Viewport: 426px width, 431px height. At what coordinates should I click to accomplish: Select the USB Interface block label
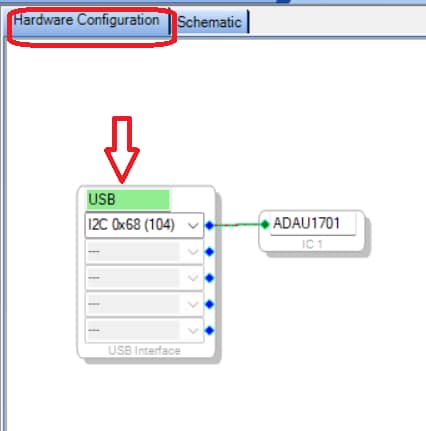click(144, 351)
